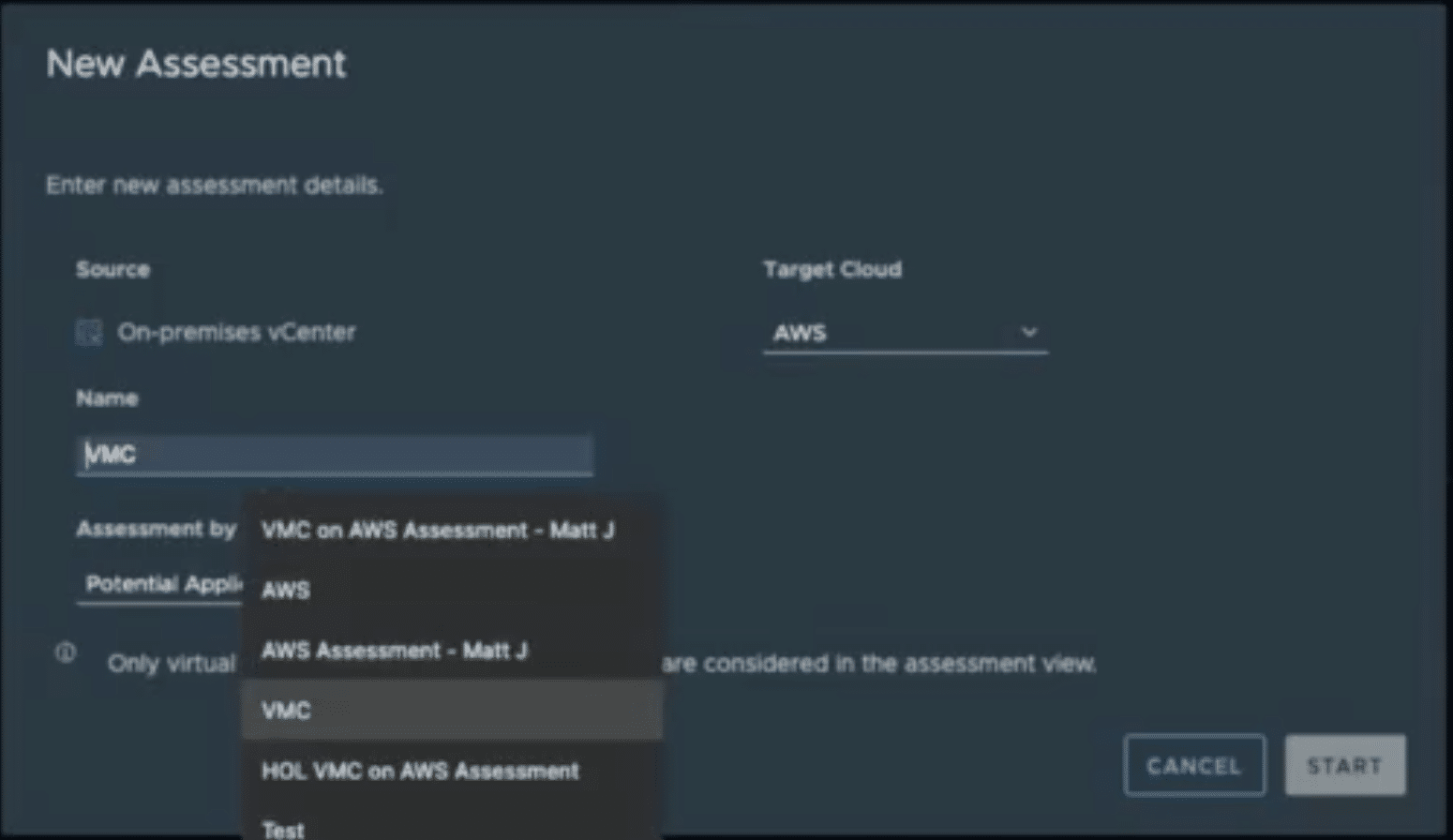Pick 'AWS Assessment - Matt J' suggestion
Viewport: 1453px width, 840px height.
click(395, 651)
